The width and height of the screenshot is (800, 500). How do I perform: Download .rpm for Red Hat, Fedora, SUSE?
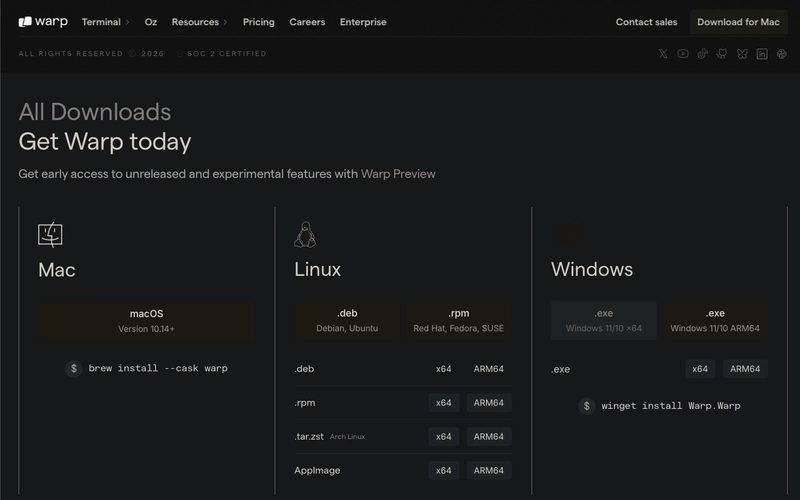tap(459, 320)
